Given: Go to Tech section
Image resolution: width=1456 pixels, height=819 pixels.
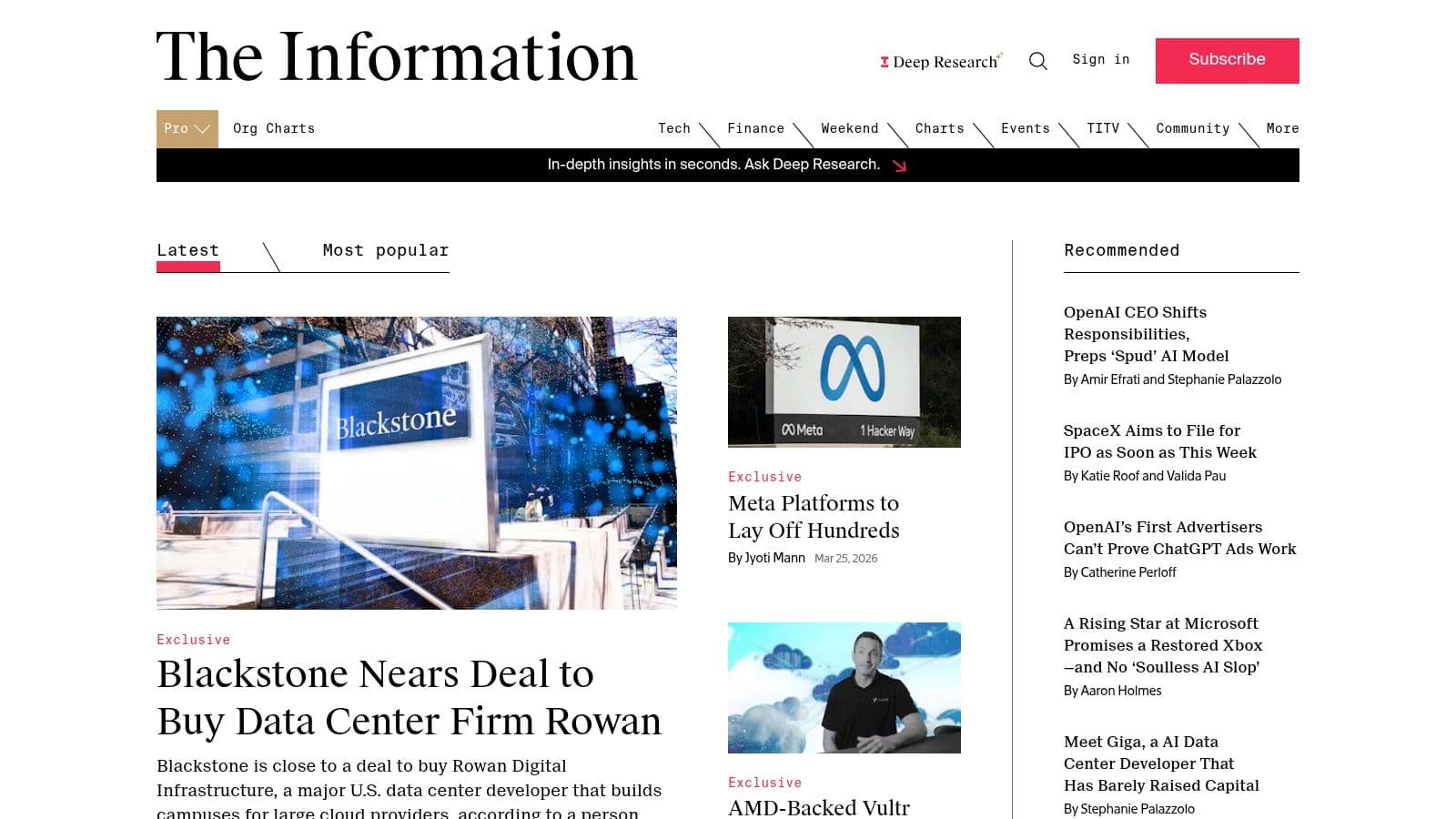Looking at the screenshot, I should tap(674, 128).
